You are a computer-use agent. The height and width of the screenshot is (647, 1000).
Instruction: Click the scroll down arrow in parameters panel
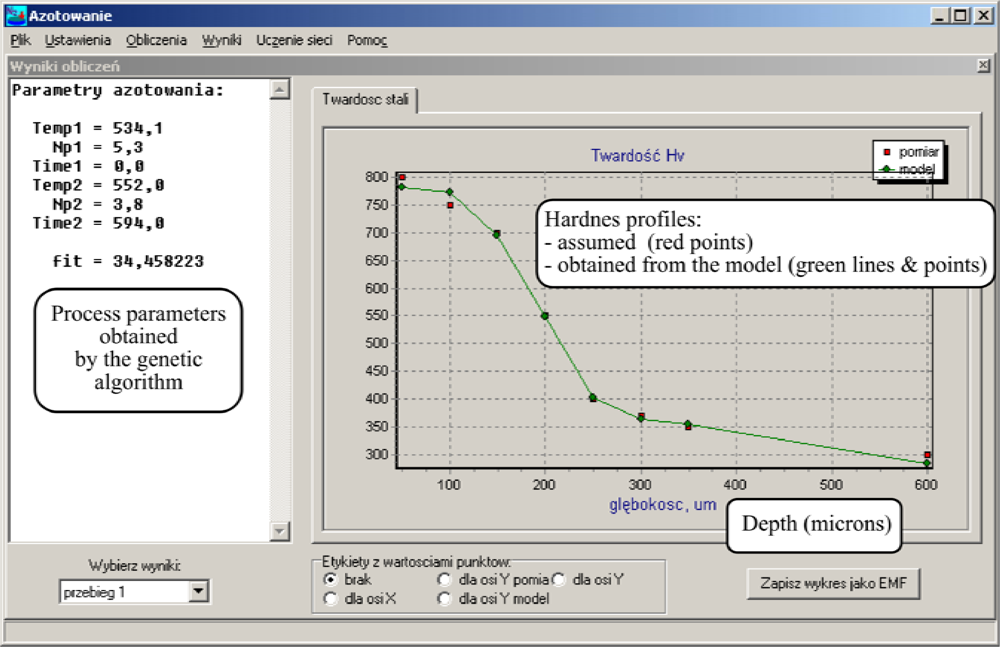280,532
